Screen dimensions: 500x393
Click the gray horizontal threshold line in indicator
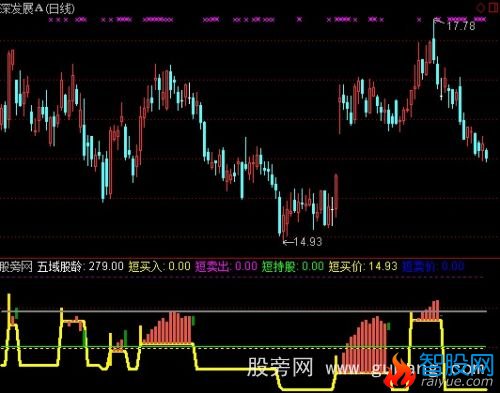[x=244, y=311]
